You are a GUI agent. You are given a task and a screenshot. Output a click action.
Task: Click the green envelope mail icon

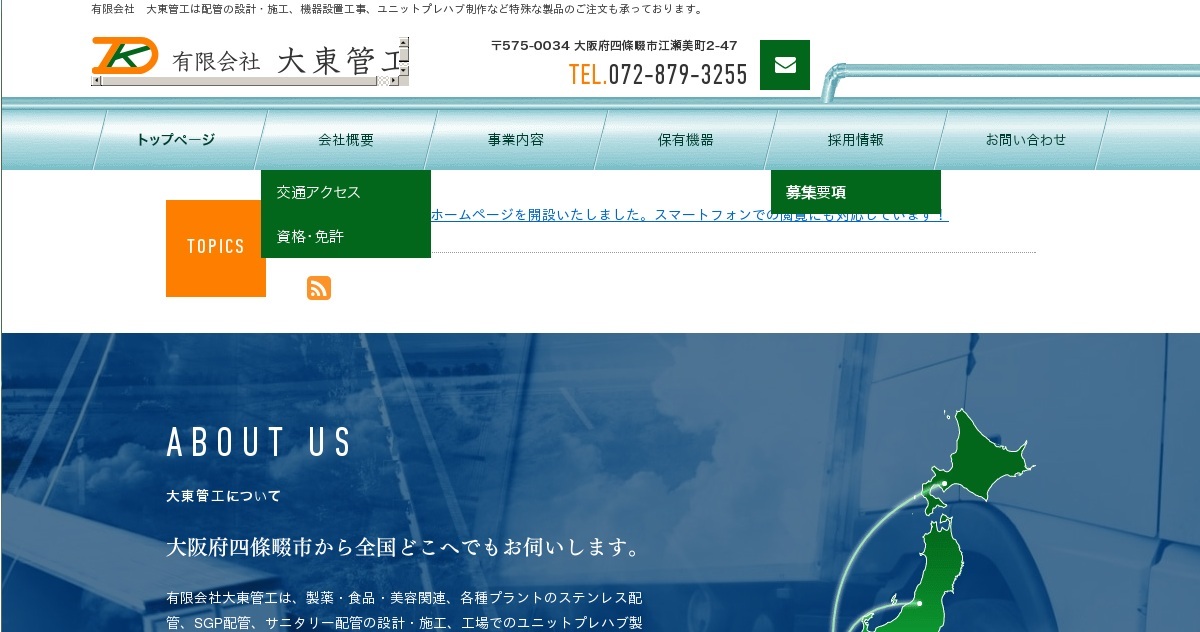pos(785,65)
